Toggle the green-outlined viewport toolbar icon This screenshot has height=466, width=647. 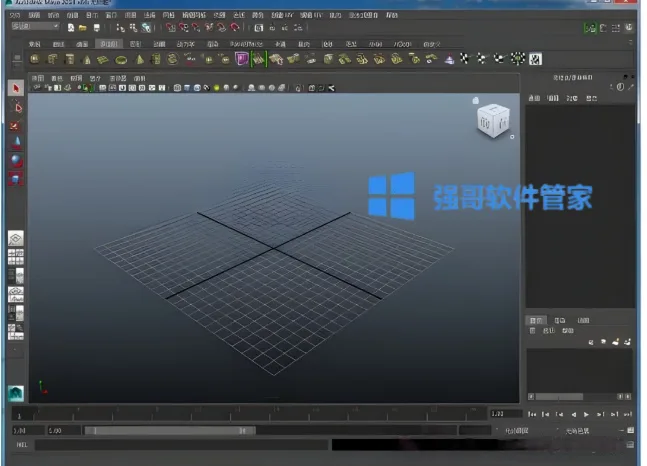(85, 88)
